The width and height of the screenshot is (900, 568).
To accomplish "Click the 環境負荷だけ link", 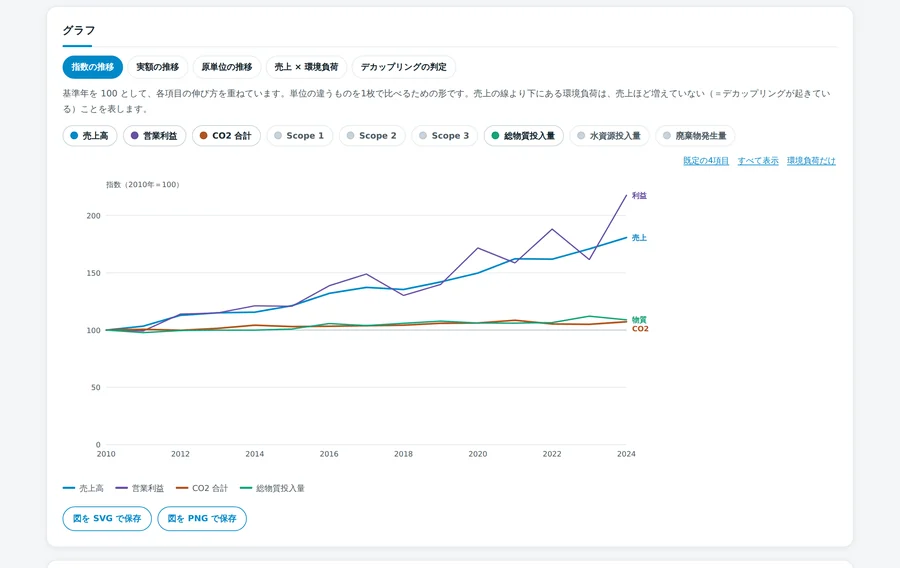I will pos(811,161).
